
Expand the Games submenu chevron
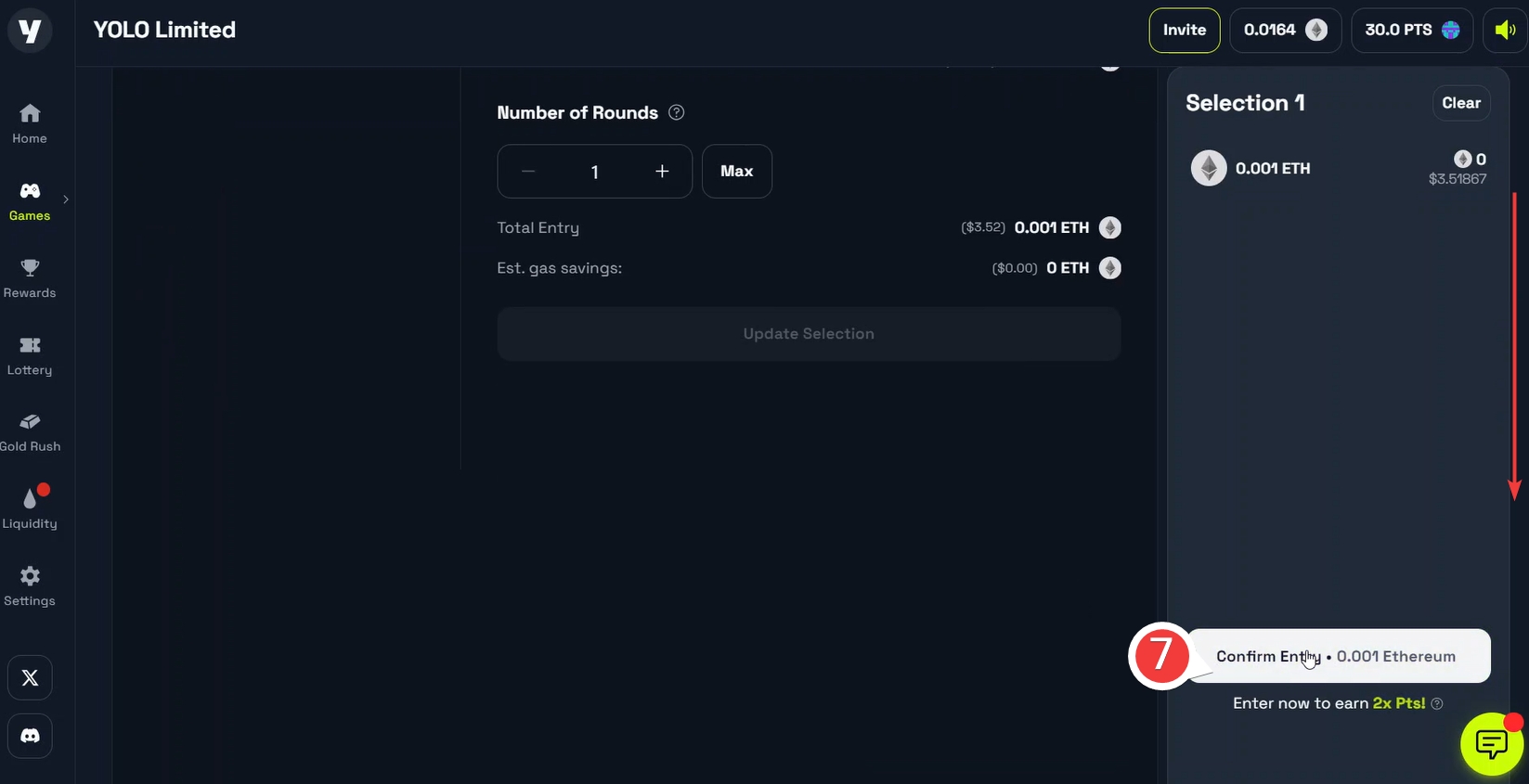(66, 199)
